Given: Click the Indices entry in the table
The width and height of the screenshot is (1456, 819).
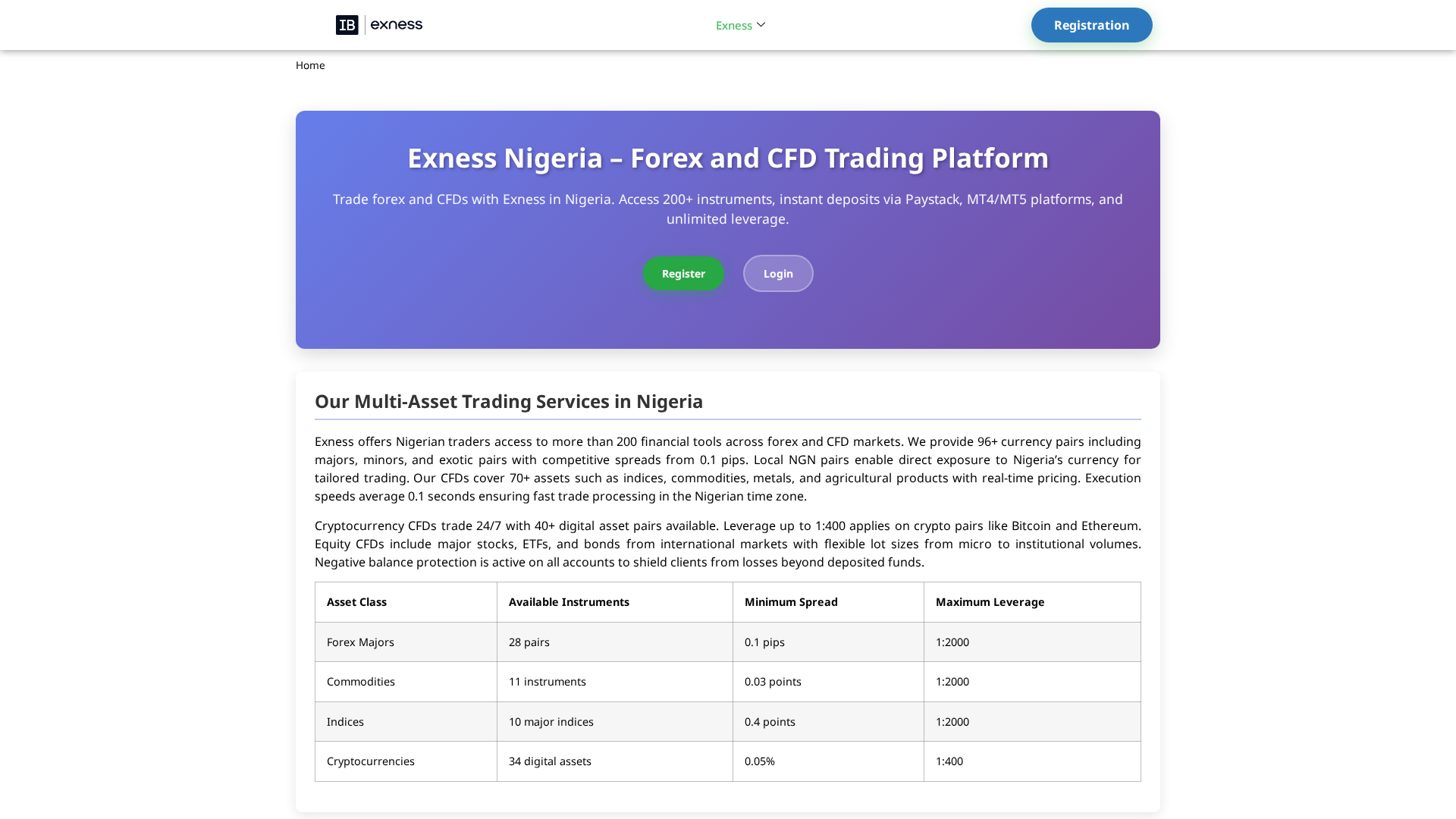Looking at the screenshot, I should [345, 721].
